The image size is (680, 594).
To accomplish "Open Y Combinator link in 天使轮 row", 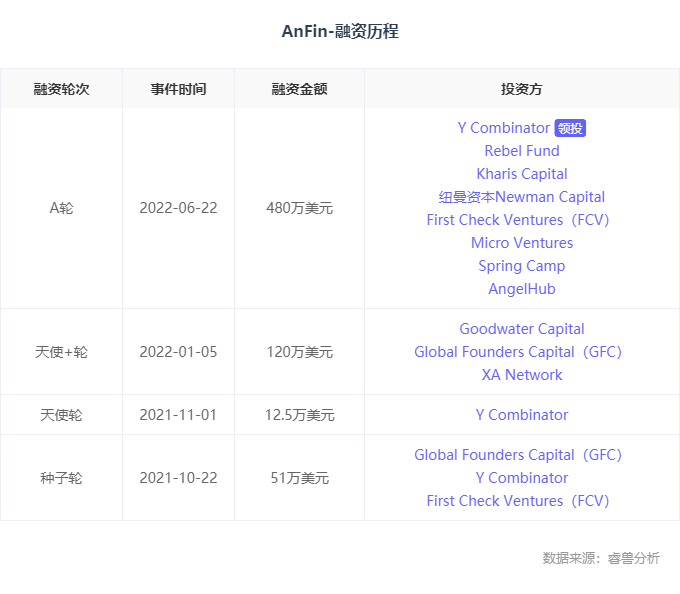I will coord(522,415).
